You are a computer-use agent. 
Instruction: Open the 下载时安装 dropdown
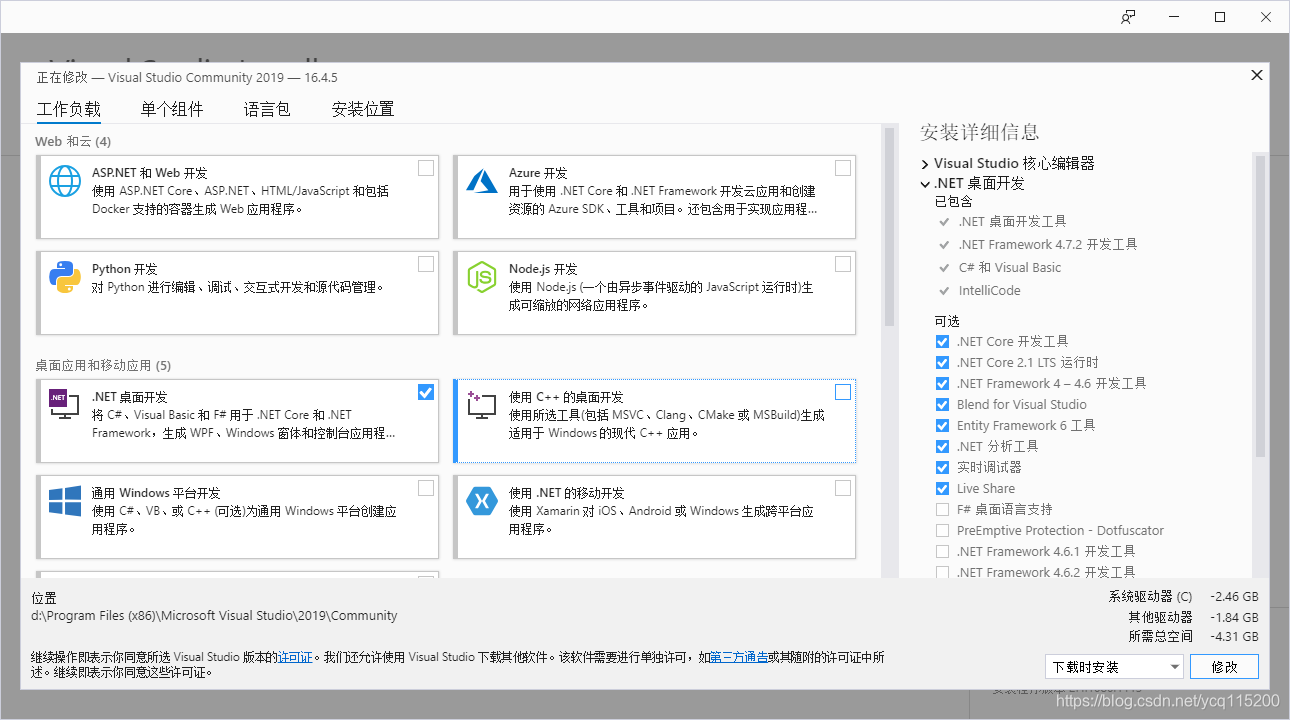pos(1114,667)
